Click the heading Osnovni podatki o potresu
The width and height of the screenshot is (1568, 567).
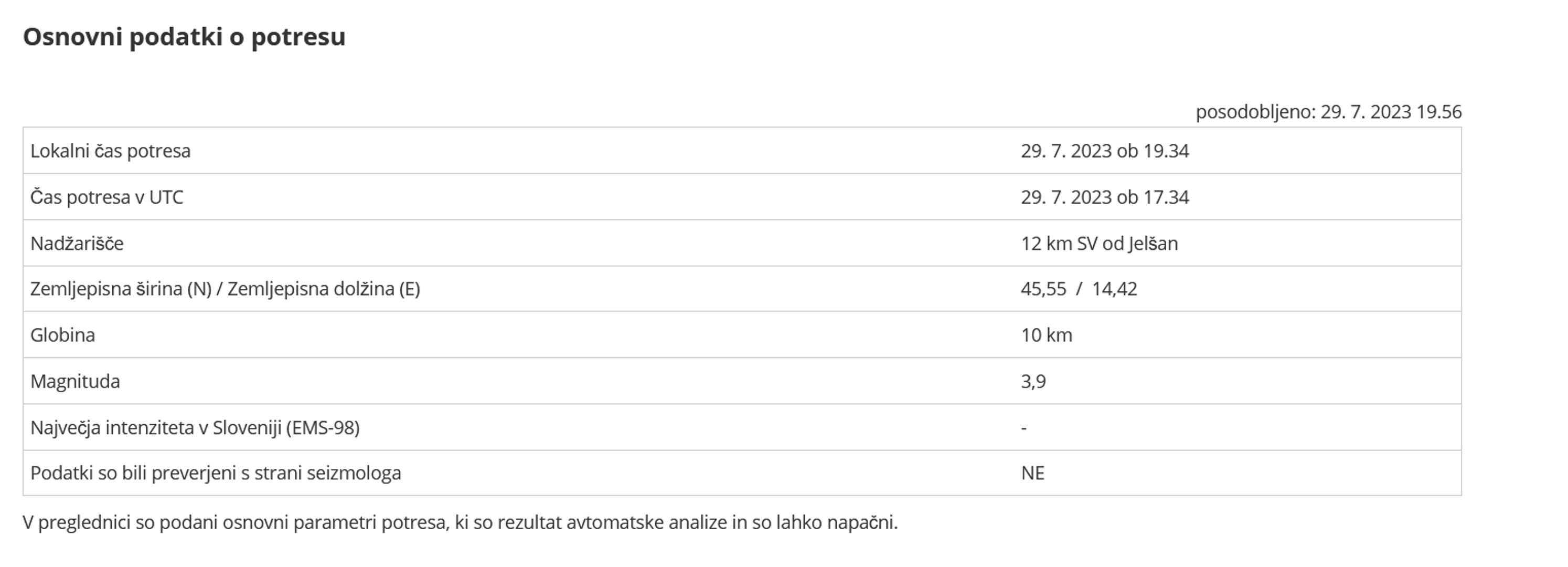pos(184,37)
